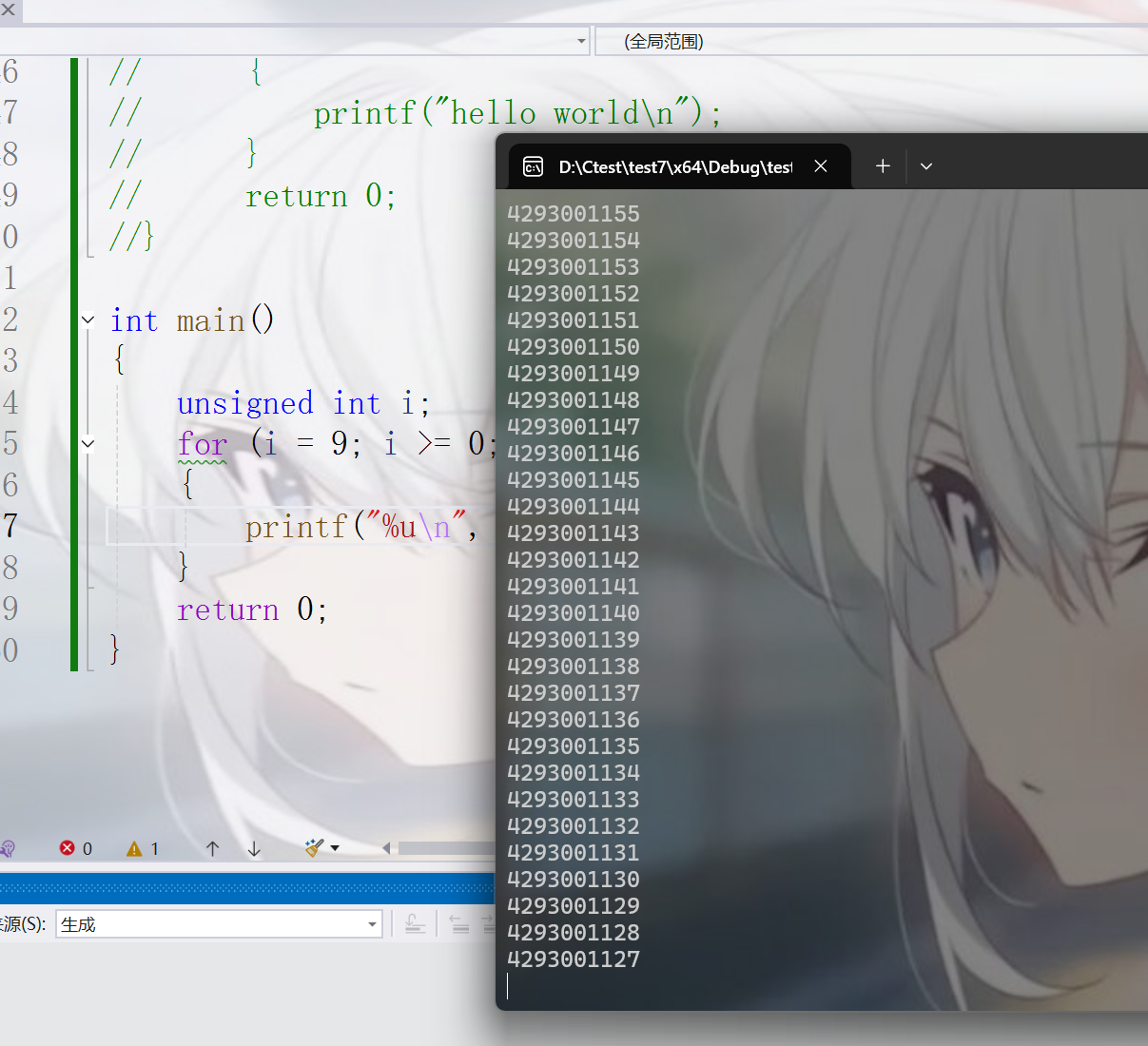Click the horizontal scrollbar left arrow
This screenshot has width=1148, height=1046.
[386, 848]
